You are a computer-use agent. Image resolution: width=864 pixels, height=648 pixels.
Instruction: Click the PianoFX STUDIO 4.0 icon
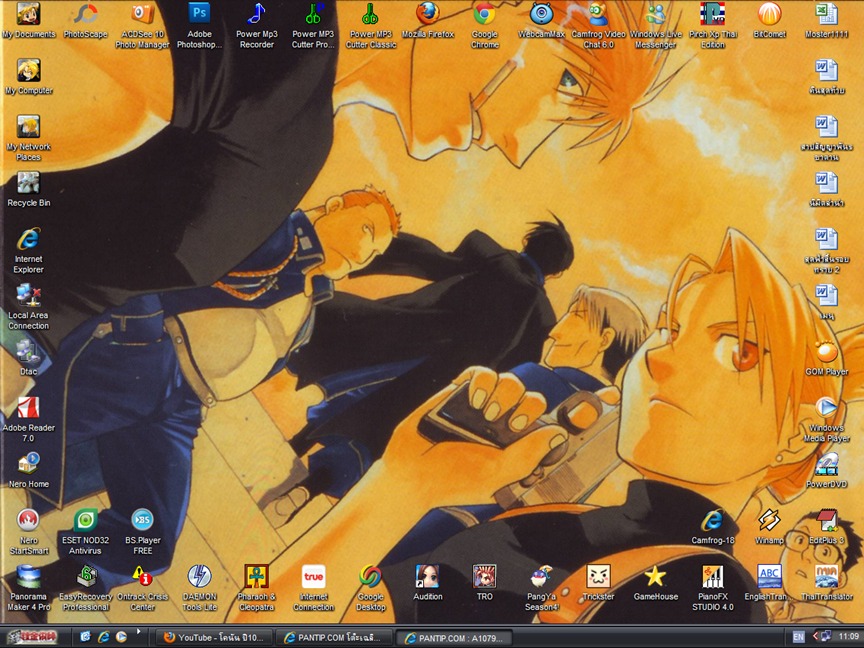pos(712,588)
